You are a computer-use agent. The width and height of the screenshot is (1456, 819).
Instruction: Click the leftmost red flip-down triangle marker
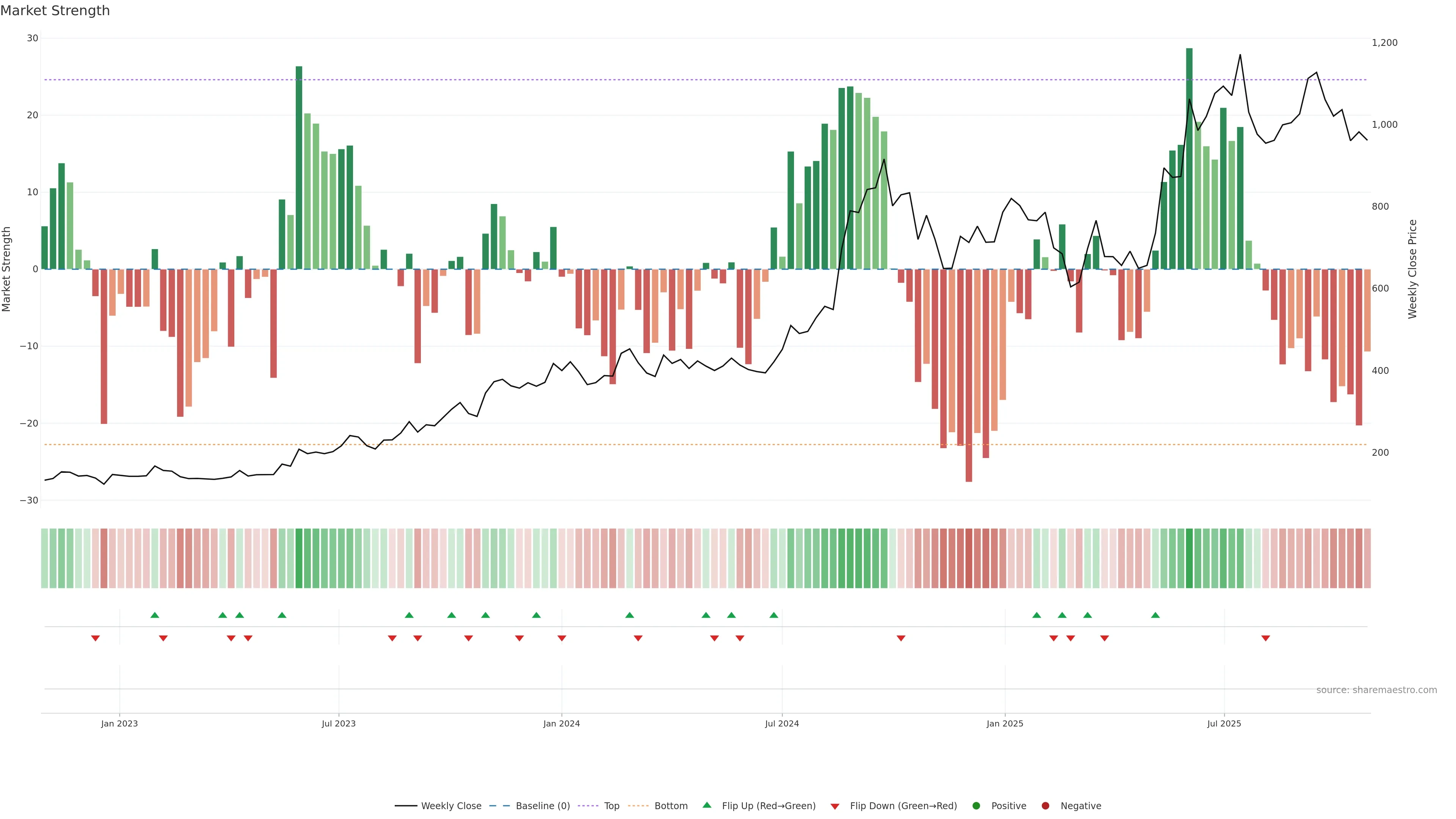(96, 638)
